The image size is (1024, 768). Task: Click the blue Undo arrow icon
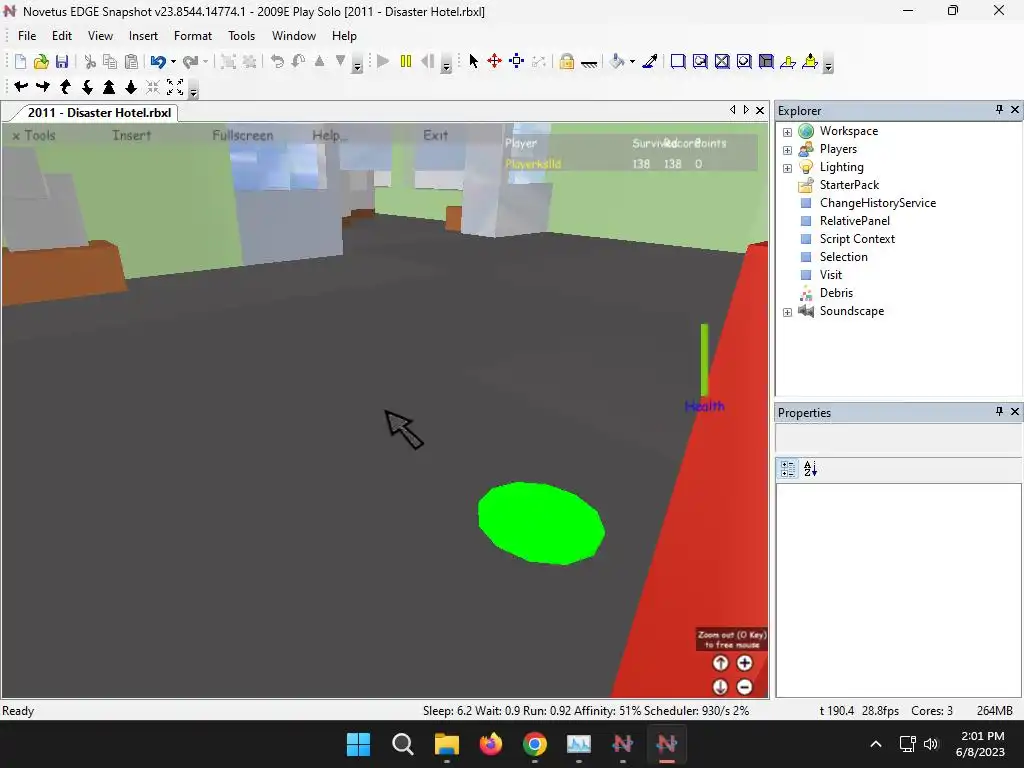click(157, 61)
